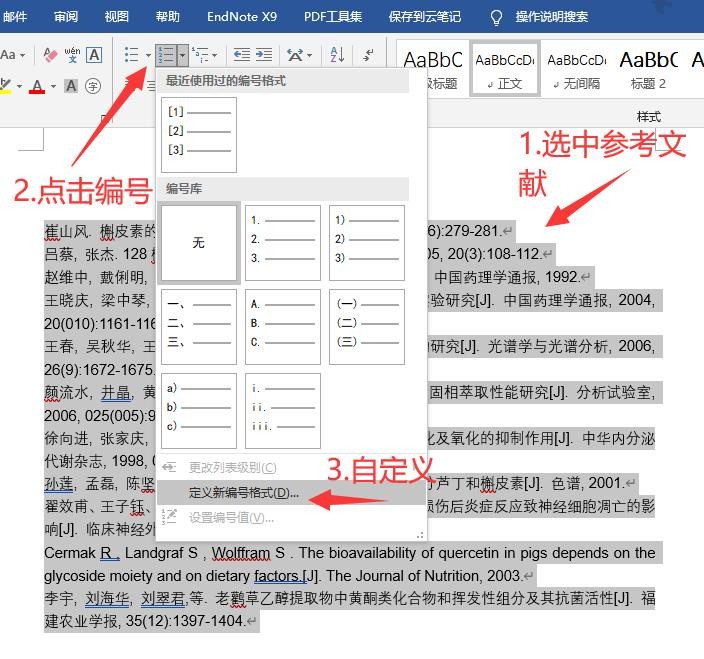The image size is (704, 659).
Task: Click the font color red A swatch
Action: coord(38,87)
